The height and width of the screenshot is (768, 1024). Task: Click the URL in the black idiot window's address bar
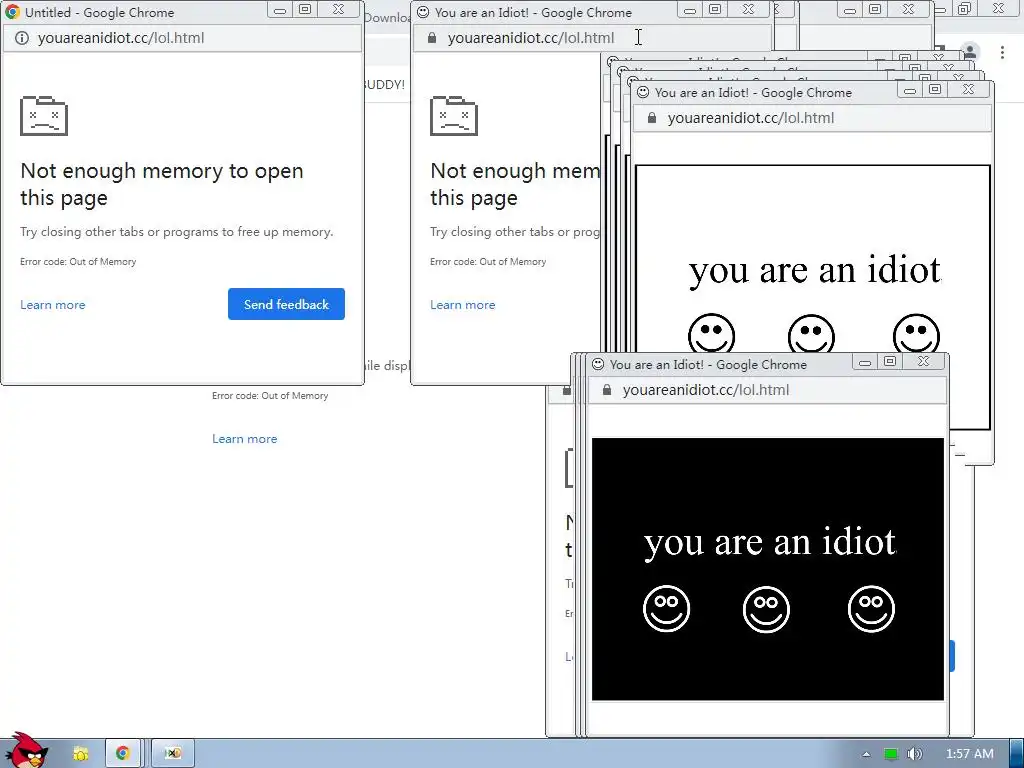pos(705,390)
